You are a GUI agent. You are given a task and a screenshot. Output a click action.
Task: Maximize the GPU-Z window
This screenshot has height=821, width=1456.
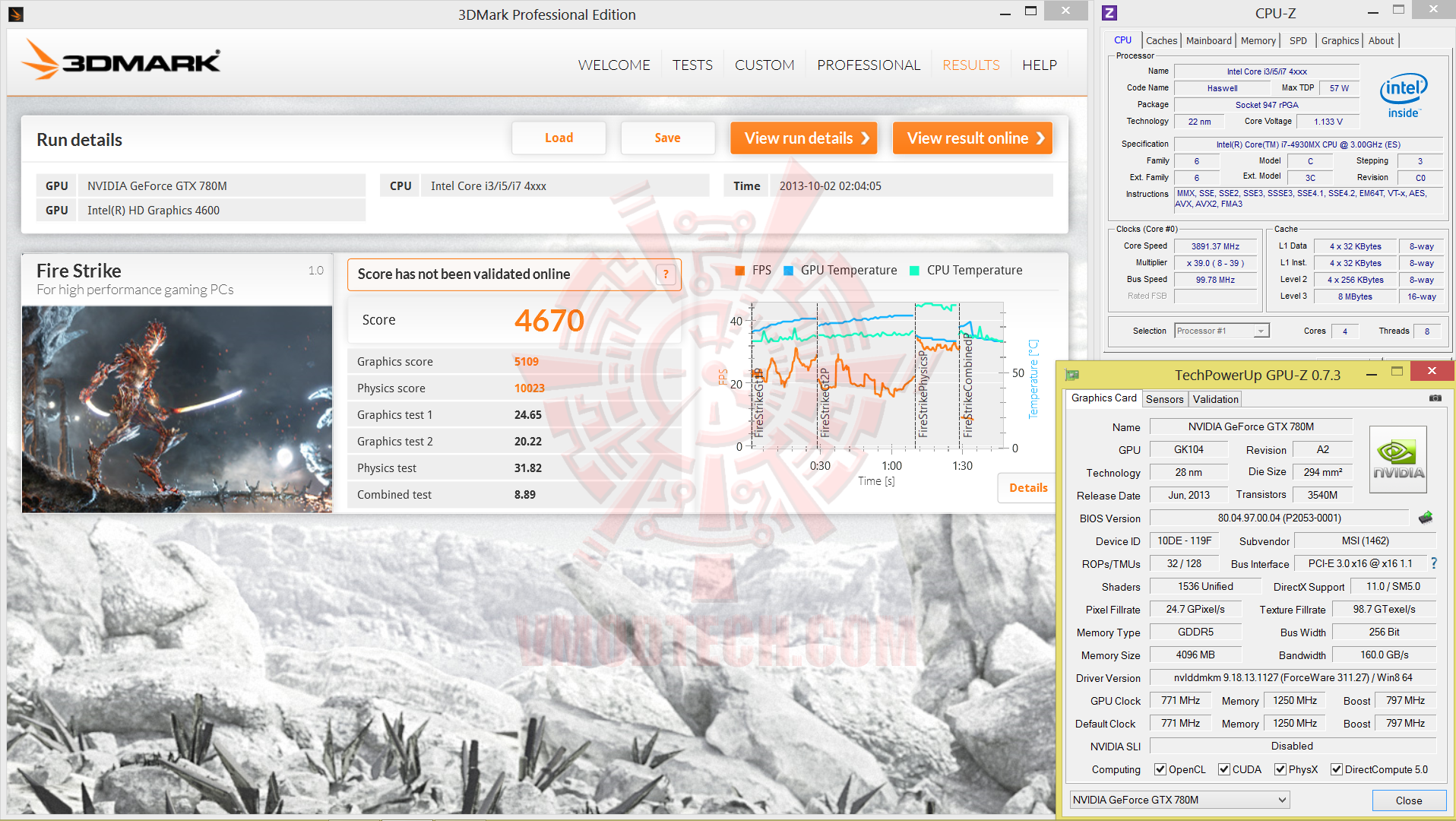(1397, 371)
